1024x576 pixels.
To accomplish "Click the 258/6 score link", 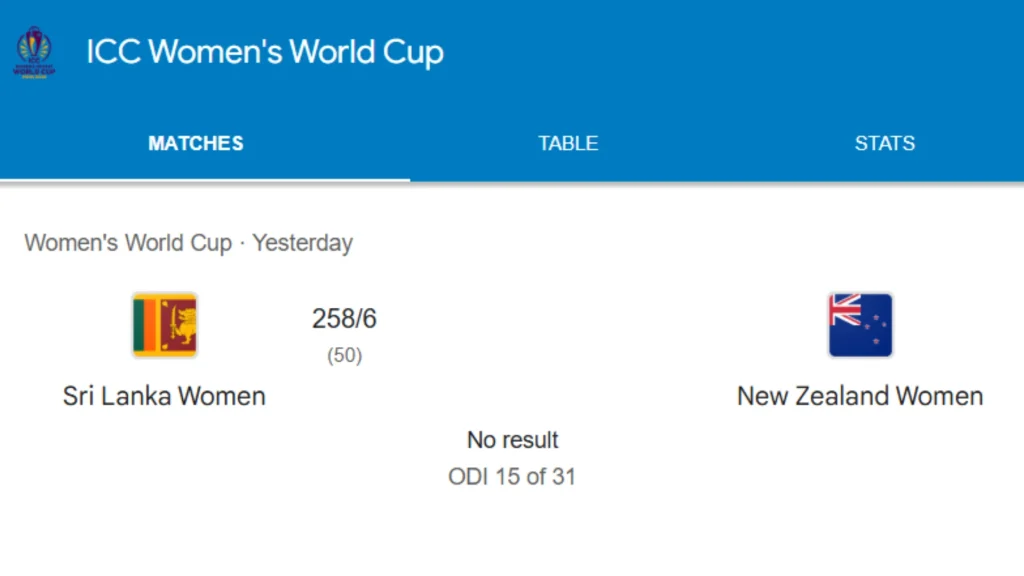I will (344, 318).
